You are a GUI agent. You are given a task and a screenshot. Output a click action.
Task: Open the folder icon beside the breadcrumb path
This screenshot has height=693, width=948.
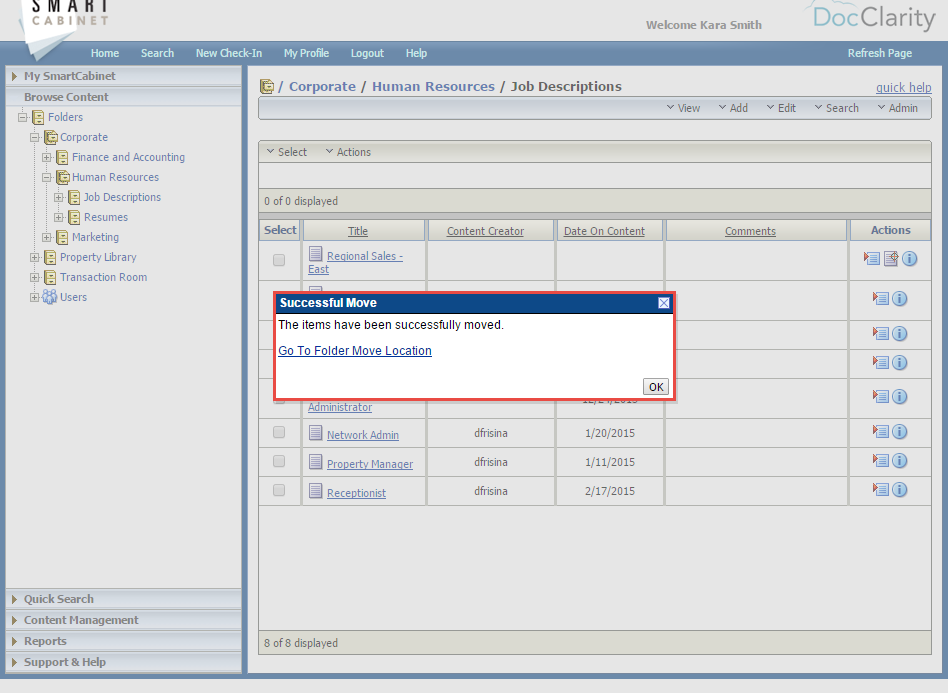266,86
